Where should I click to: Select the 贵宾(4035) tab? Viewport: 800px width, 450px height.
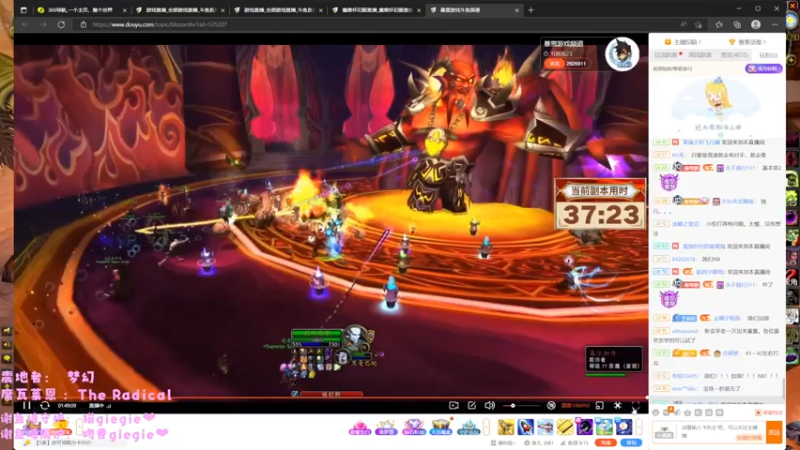(x=734, y=55)
